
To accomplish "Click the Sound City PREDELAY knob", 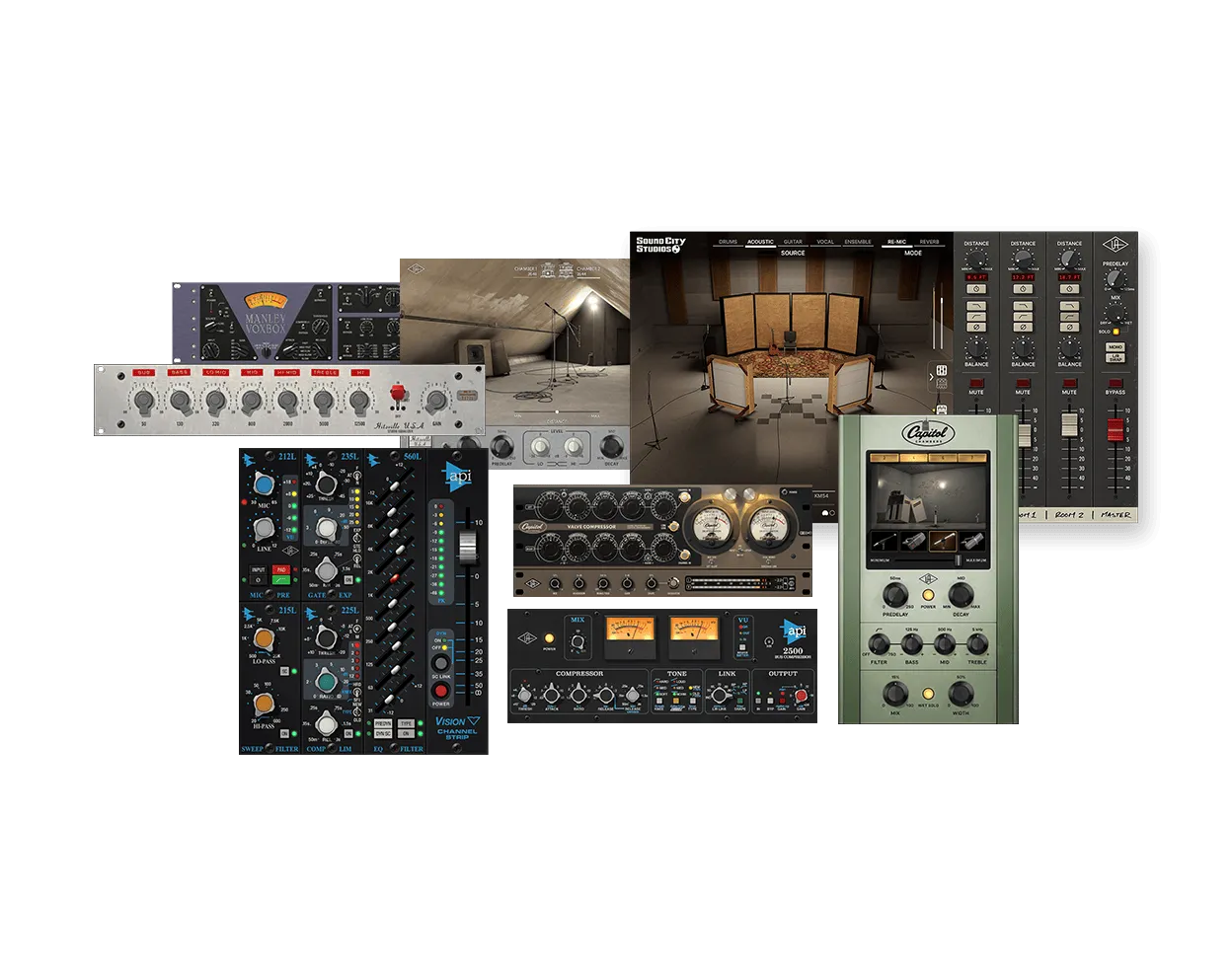I will pyautogui.click(x=1115, y=278).
